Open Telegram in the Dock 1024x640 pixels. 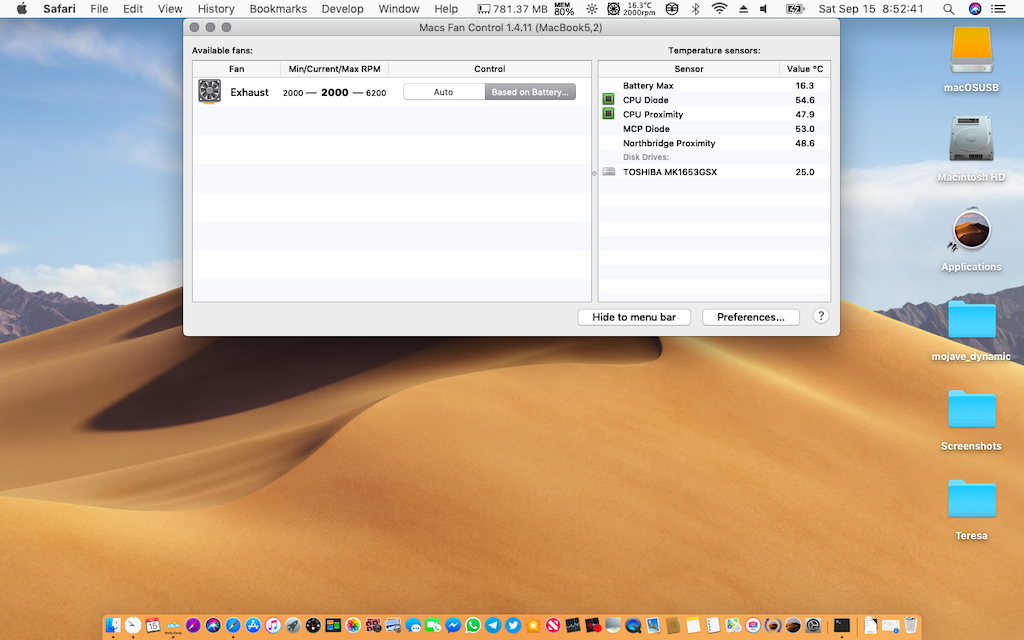tap(493, 625)
